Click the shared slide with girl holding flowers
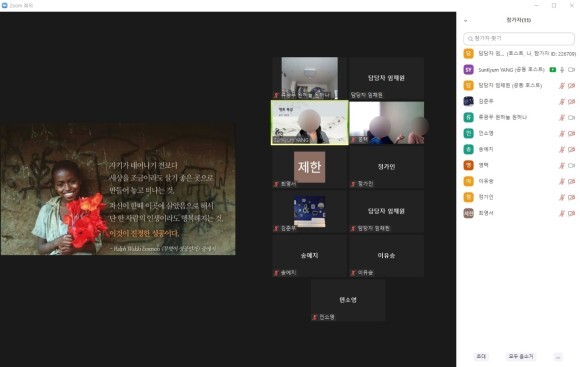580x367 pixels. click(118, 189)
